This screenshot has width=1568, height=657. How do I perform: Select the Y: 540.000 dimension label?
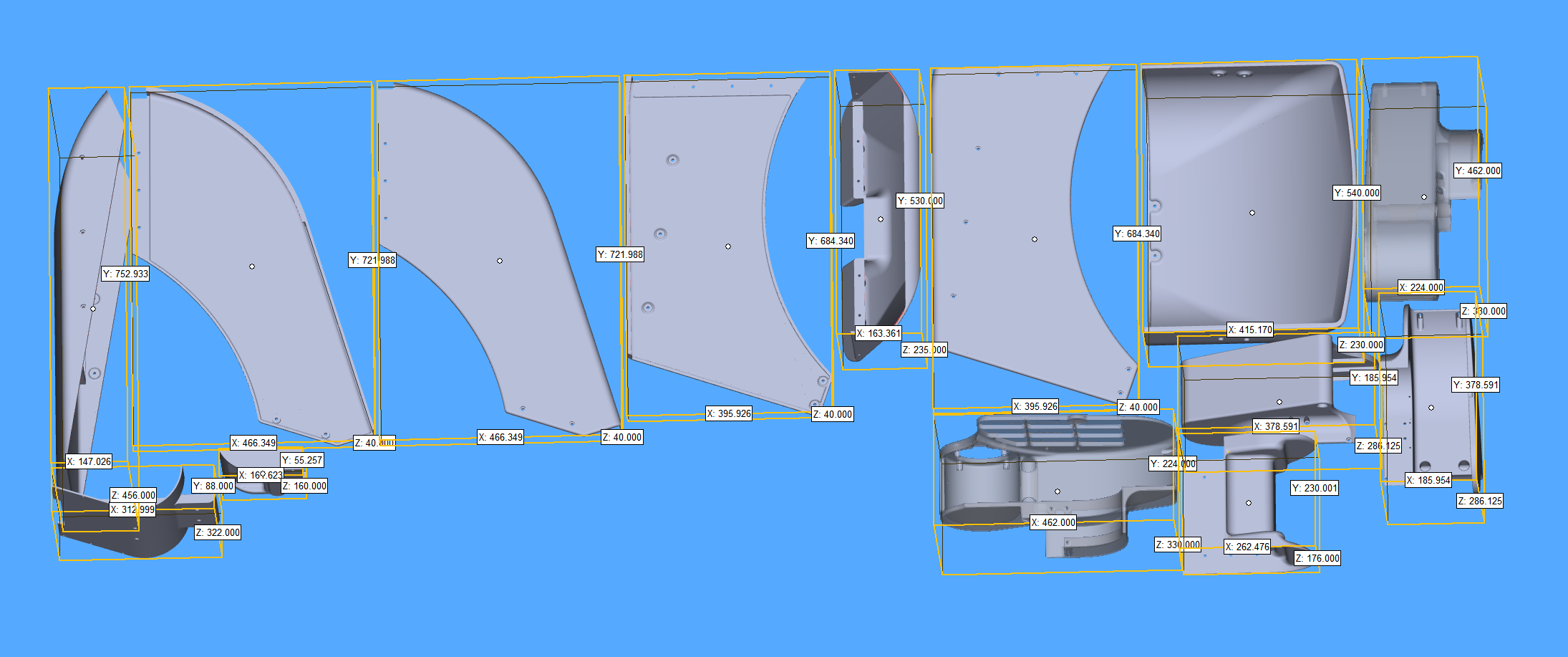click(1357, 193)
